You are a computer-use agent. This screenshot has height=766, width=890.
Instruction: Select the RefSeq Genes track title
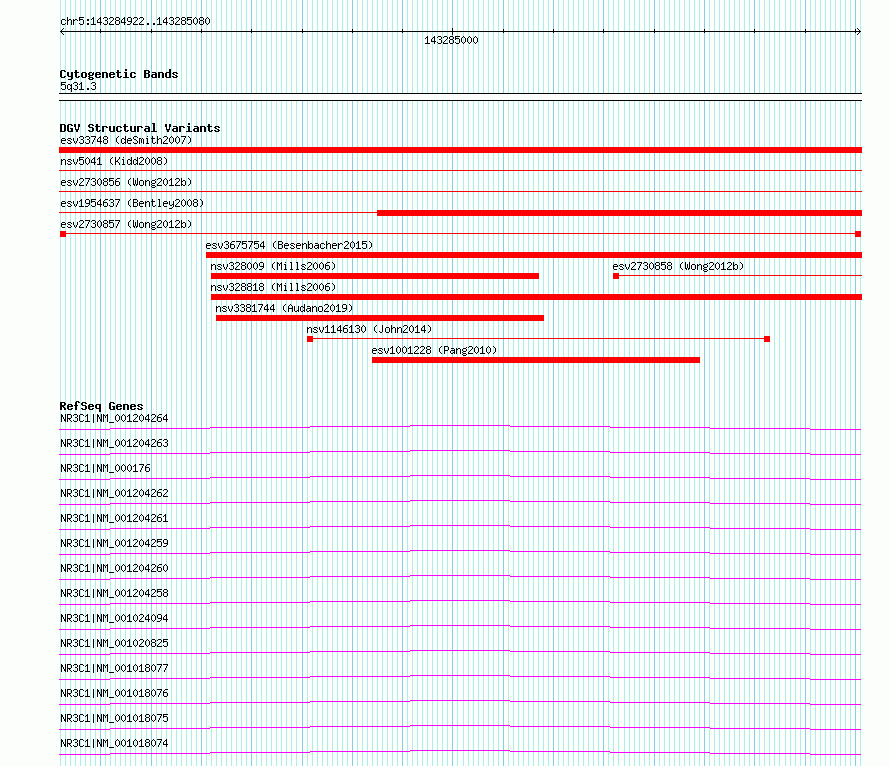[x=102, y=406]
